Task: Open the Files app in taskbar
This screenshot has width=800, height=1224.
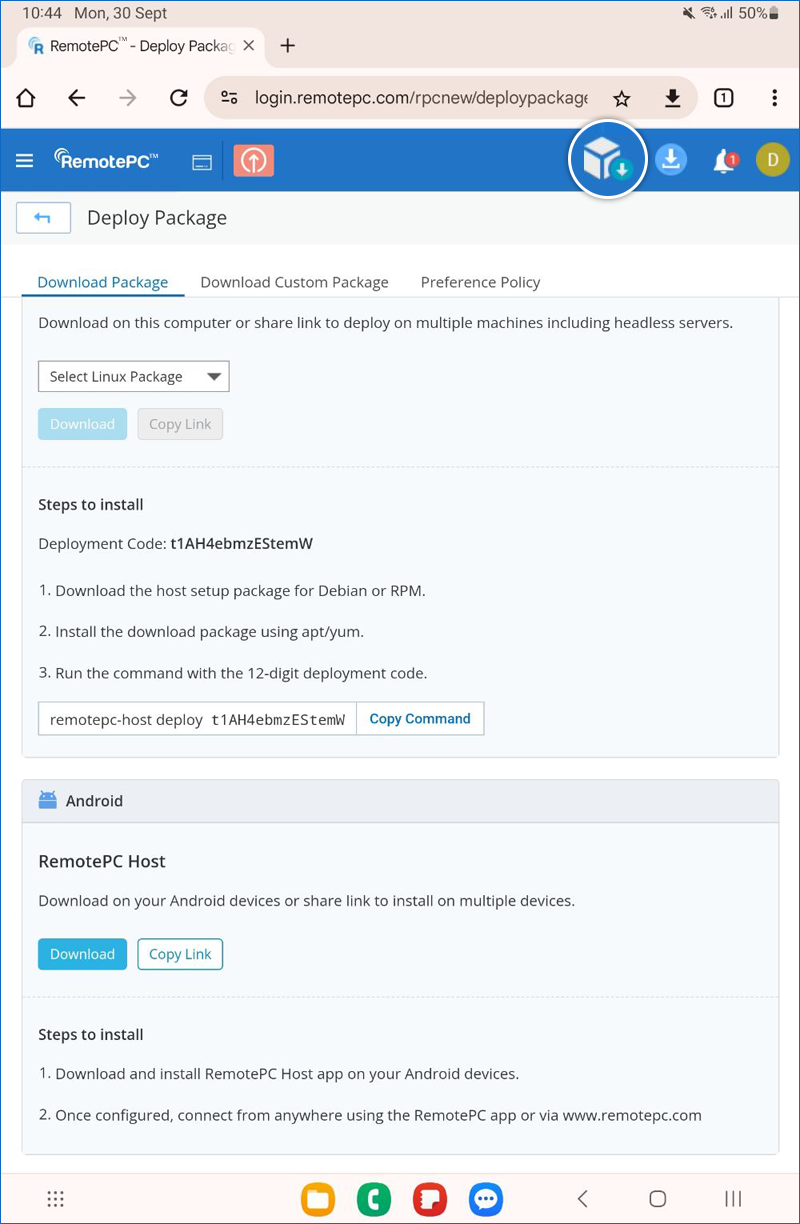Action: [318, 1199]
